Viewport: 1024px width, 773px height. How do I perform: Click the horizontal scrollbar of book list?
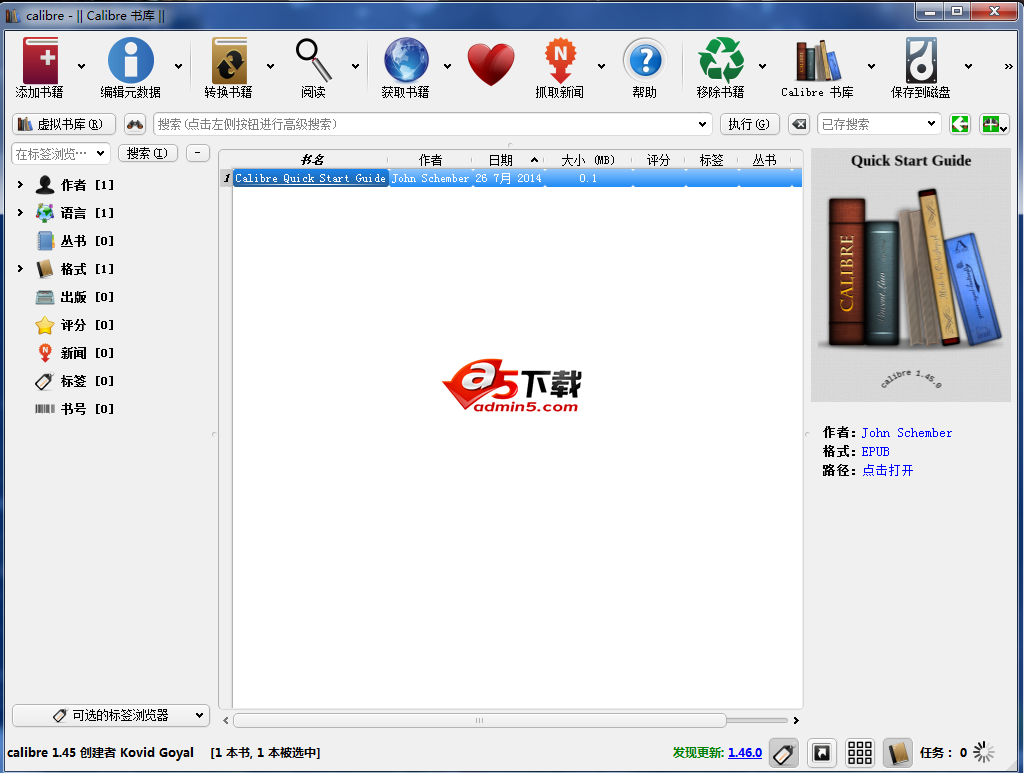tap(479, 720)
